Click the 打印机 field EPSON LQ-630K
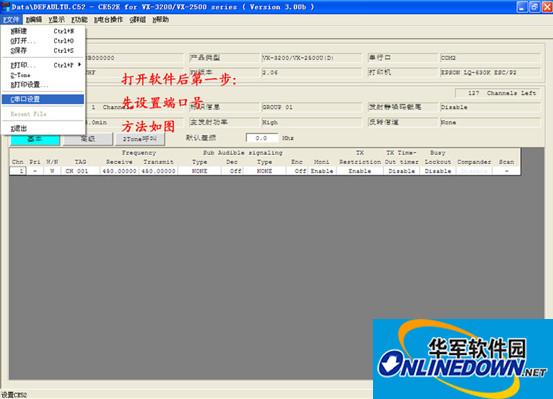Screen dimensions: 553x399 [490, 73]
